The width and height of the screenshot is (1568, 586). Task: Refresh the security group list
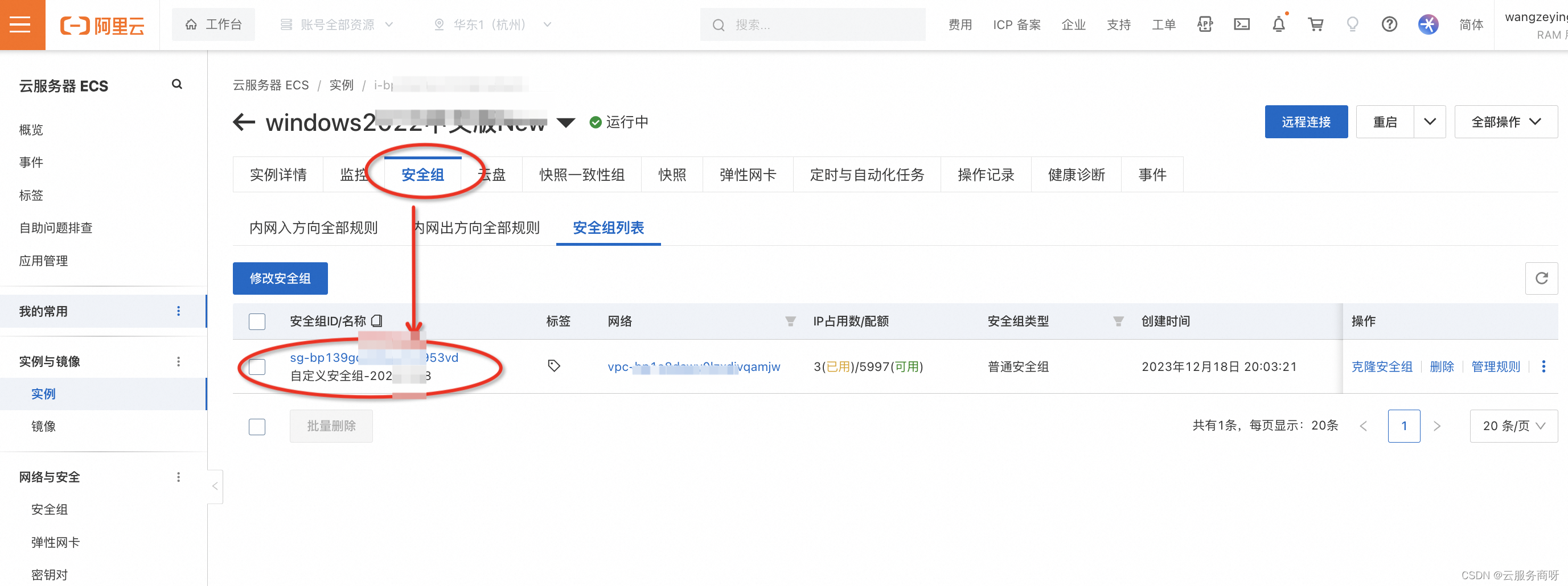pyautogui.click(x=1542, y=278)
